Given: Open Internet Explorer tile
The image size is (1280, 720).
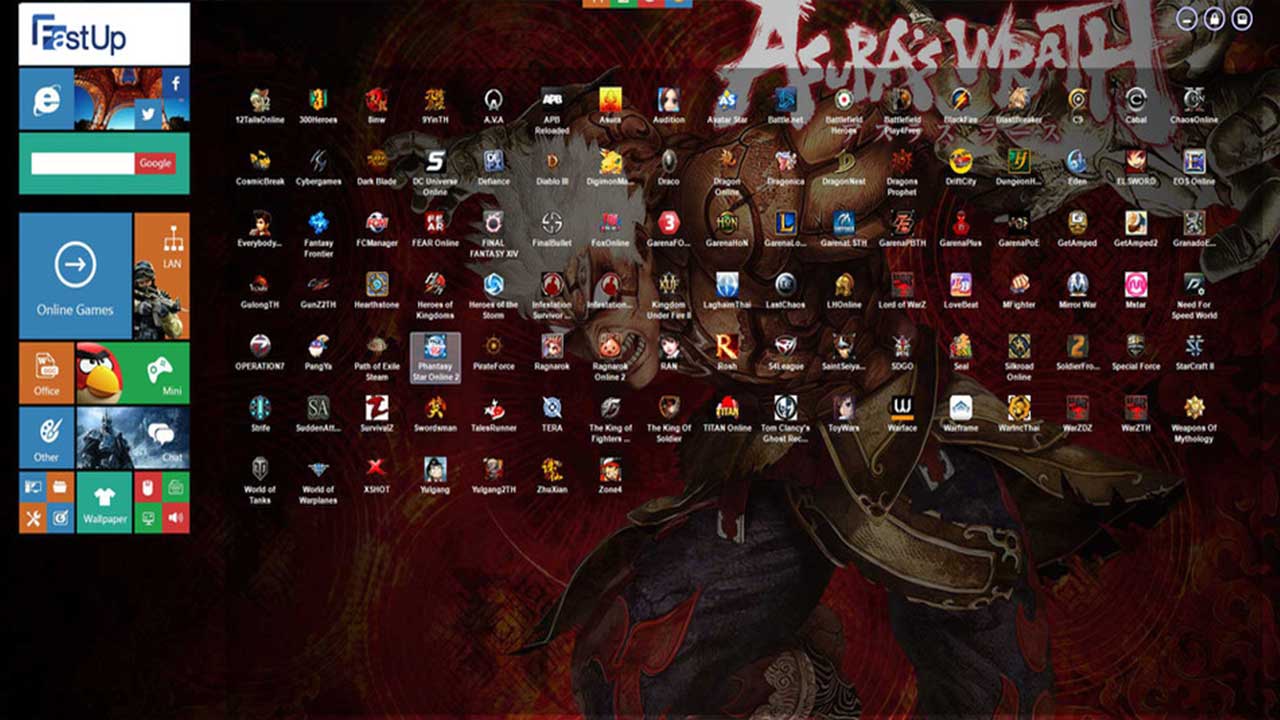Looking at the screenshot, I should click(x=46, y=99).
